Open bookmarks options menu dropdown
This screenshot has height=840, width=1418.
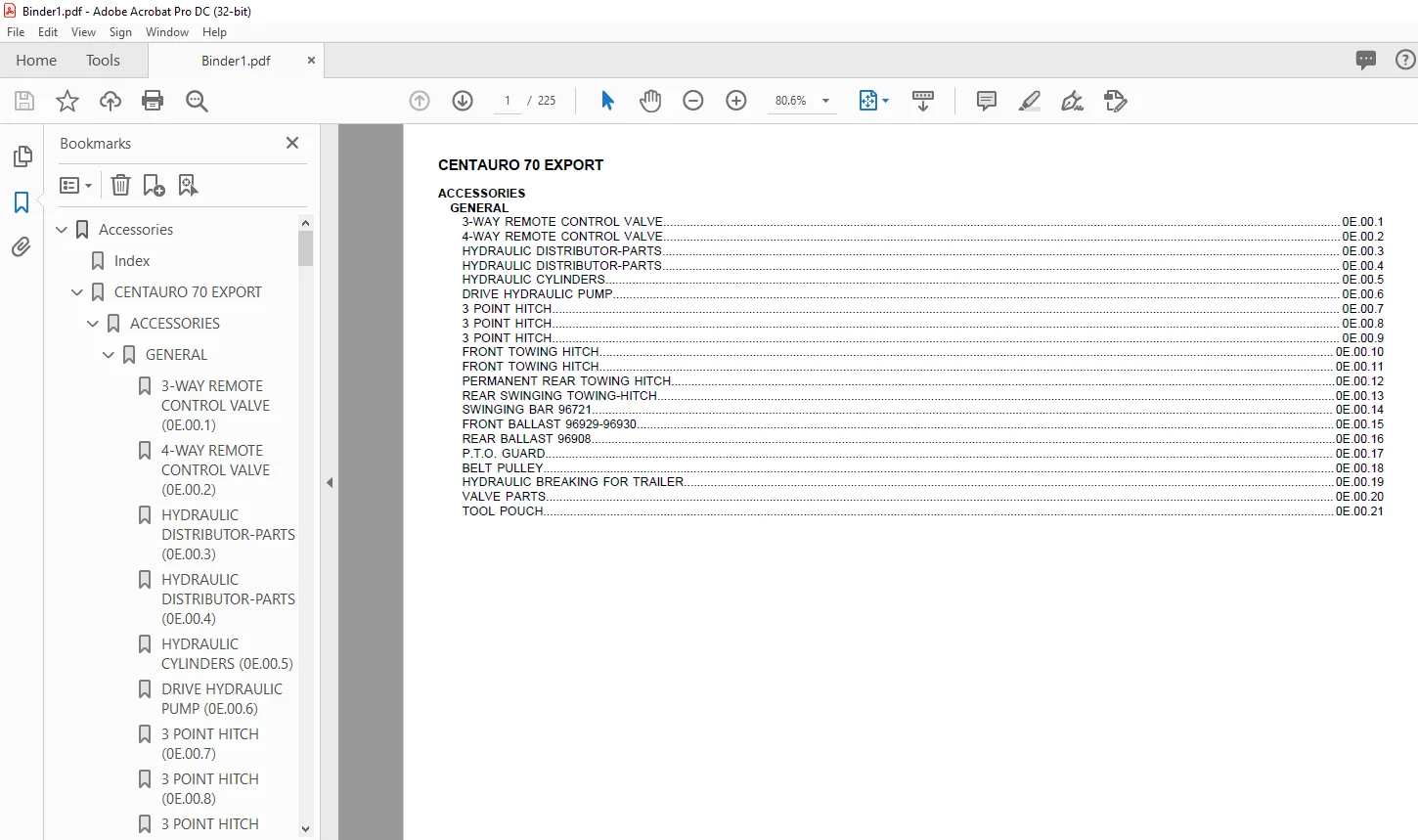[x=76, y=185]
